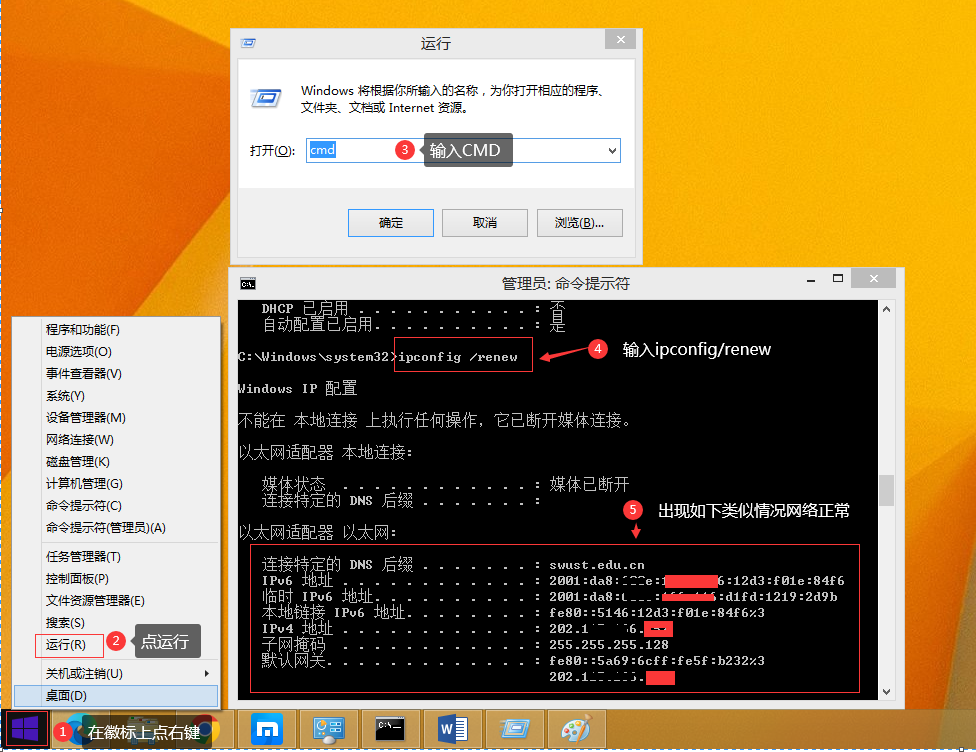976x752 pixels.
Task: Select 电源选项(O) menu entry
Action: (x=116, y=352)
